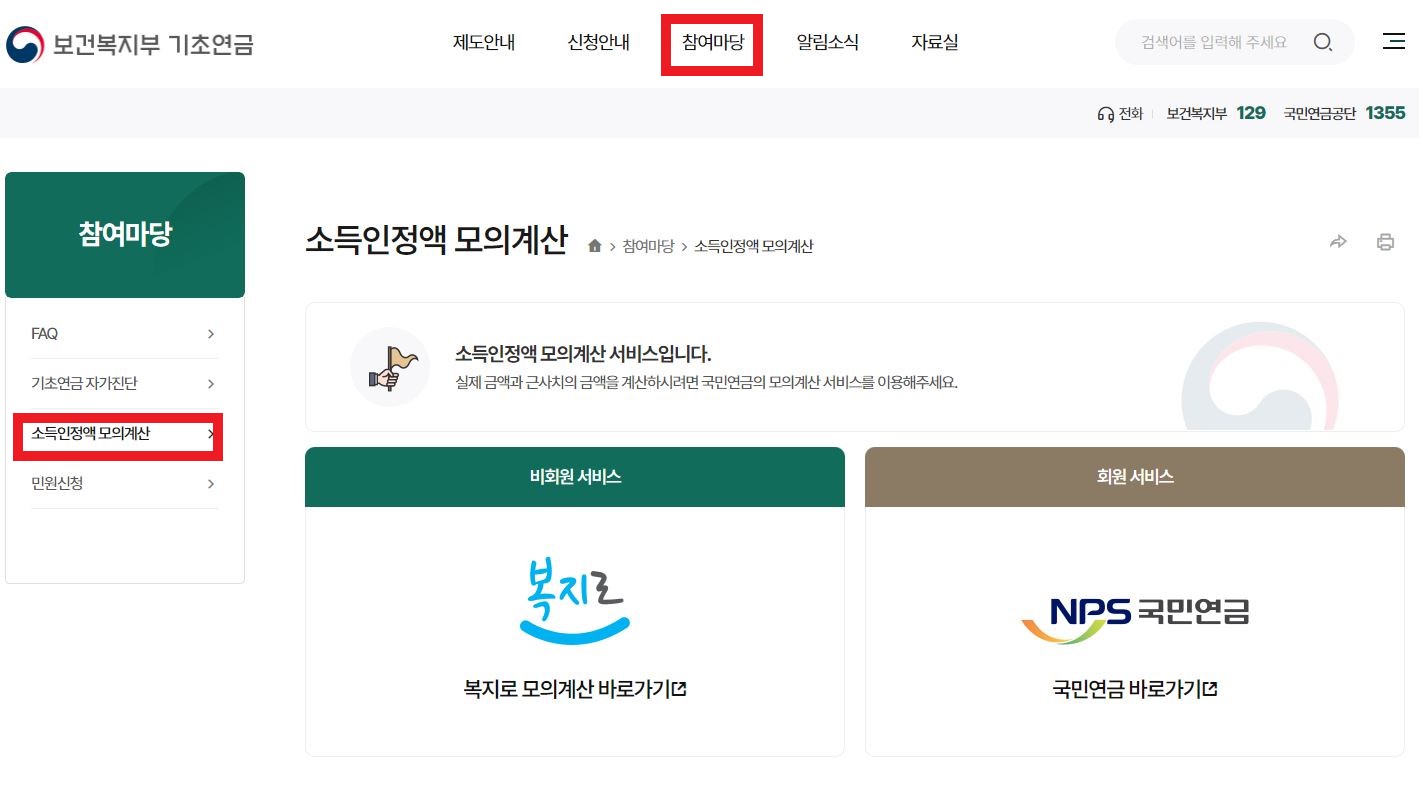Screen dimensions: 1419x787
Task: Click the 복지로 logo image
Action: (575, 600)
